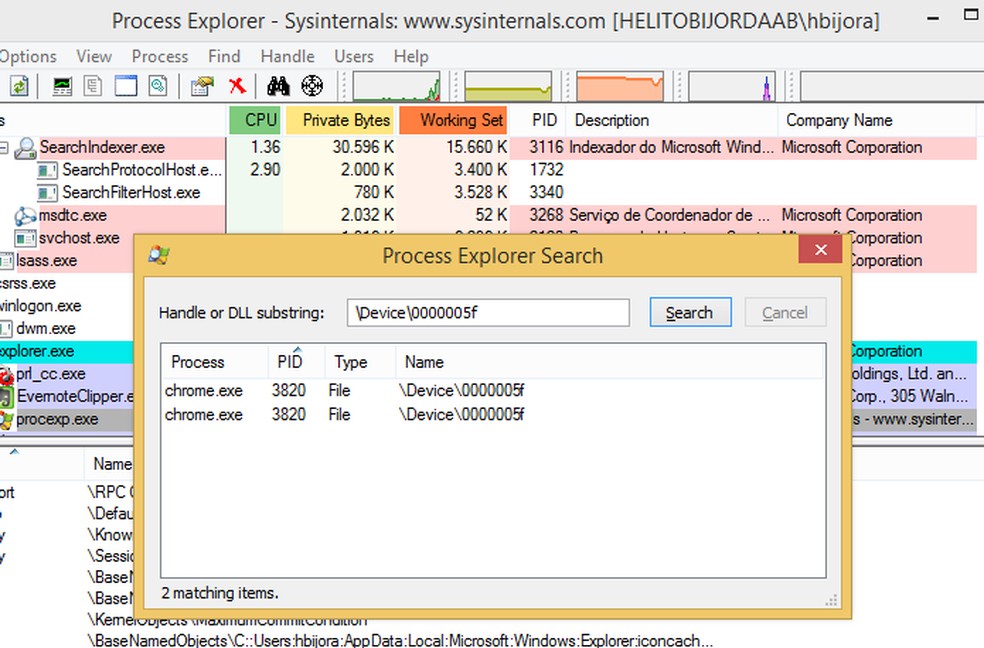The image size is (984, 648).
Task: Toggle the Show Lower Pane toolbar icon
Action: 125,87
